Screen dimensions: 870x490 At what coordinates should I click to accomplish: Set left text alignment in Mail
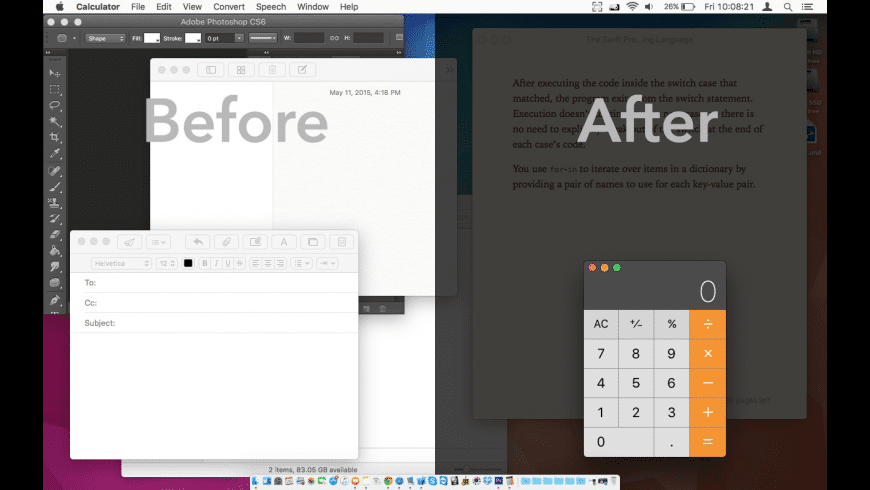point(255,263)
